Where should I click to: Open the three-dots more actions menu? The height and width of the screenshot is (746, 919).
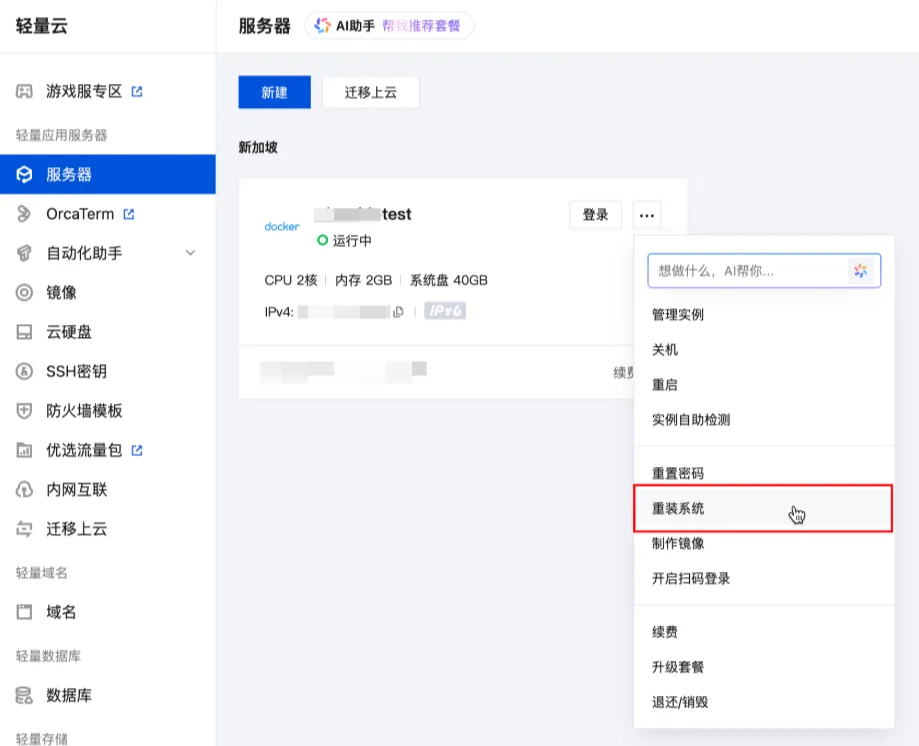[x=647, y=215]
